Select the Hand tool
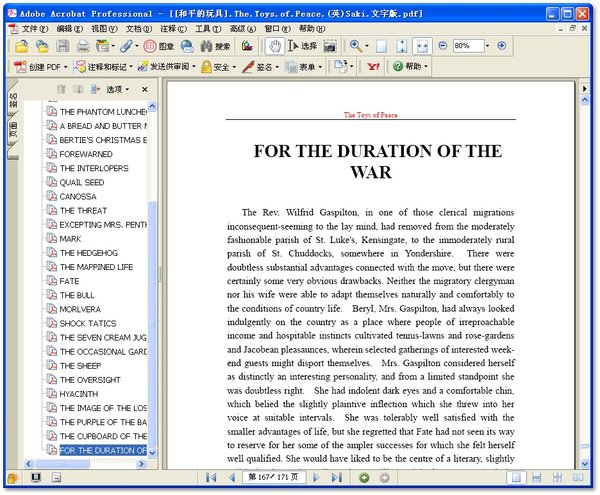The height and width of the screenshot is (495, 600). coord(274,46)
